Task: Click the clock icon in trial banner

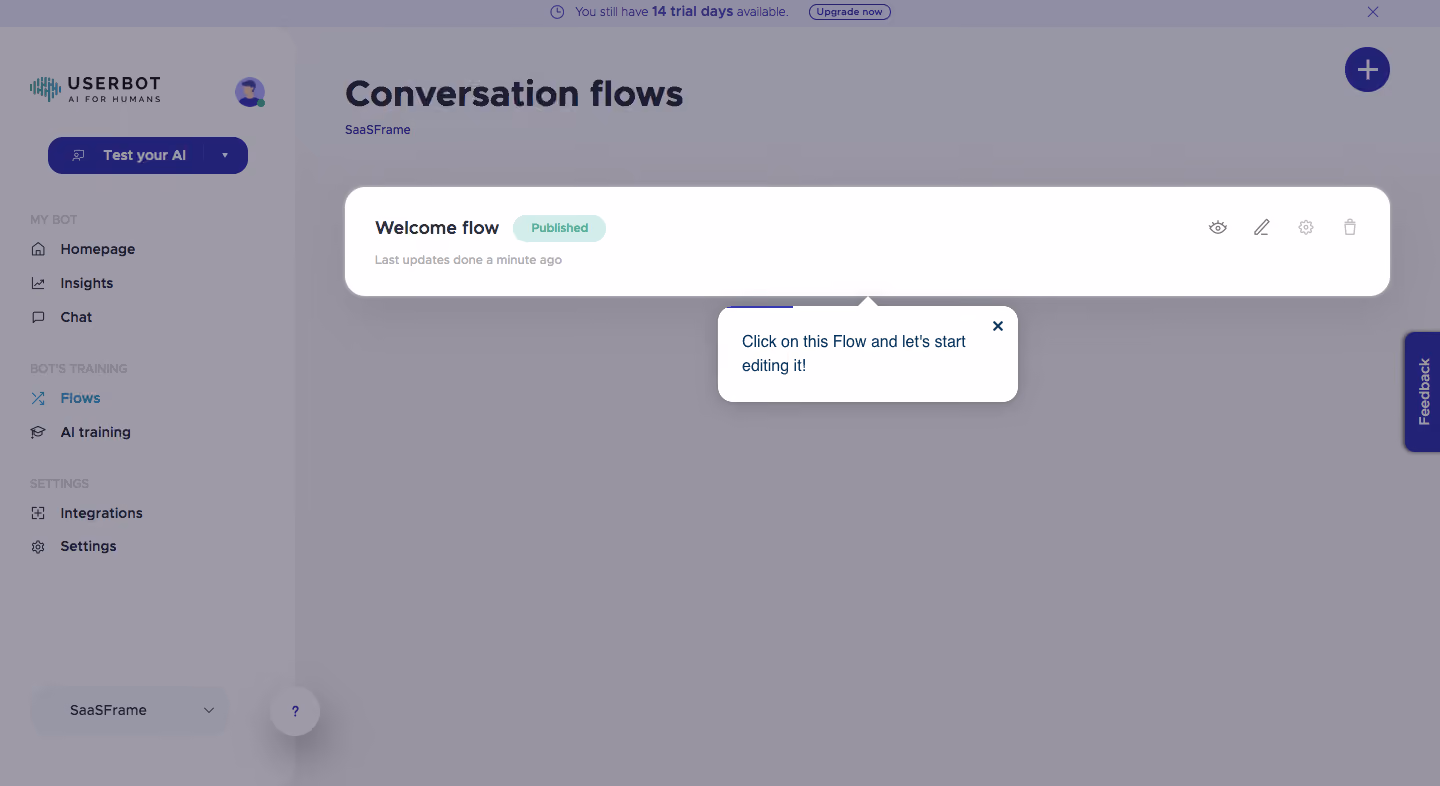Action: click(557, 12)
